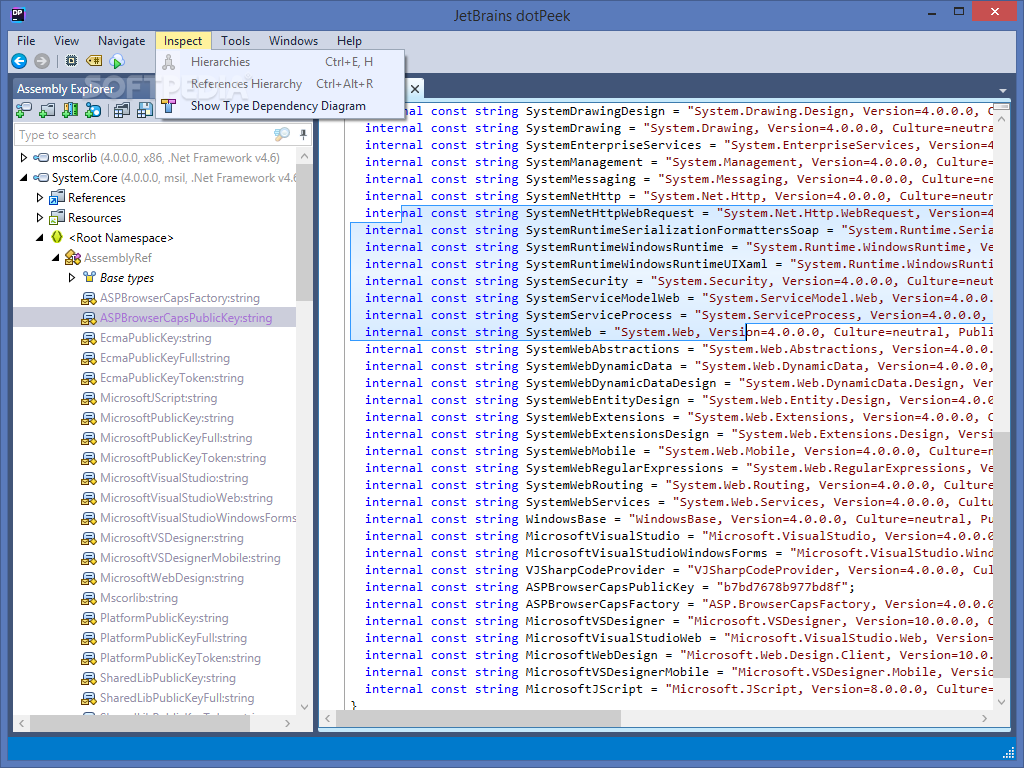Collapse the AssemblyRef class node
The width and height of the screenshot is (1024, 768).
tap(56, 258)
